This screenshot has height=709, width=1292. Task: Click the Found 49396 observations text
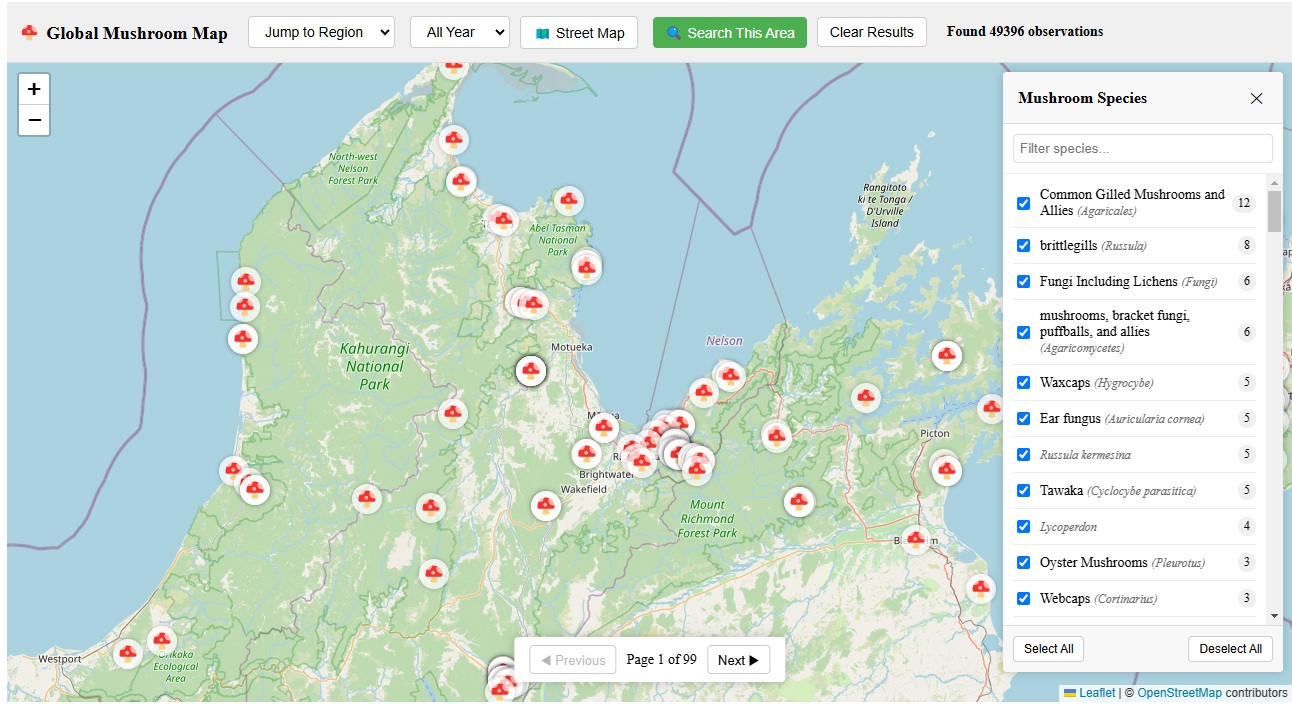click(1025, 31)
